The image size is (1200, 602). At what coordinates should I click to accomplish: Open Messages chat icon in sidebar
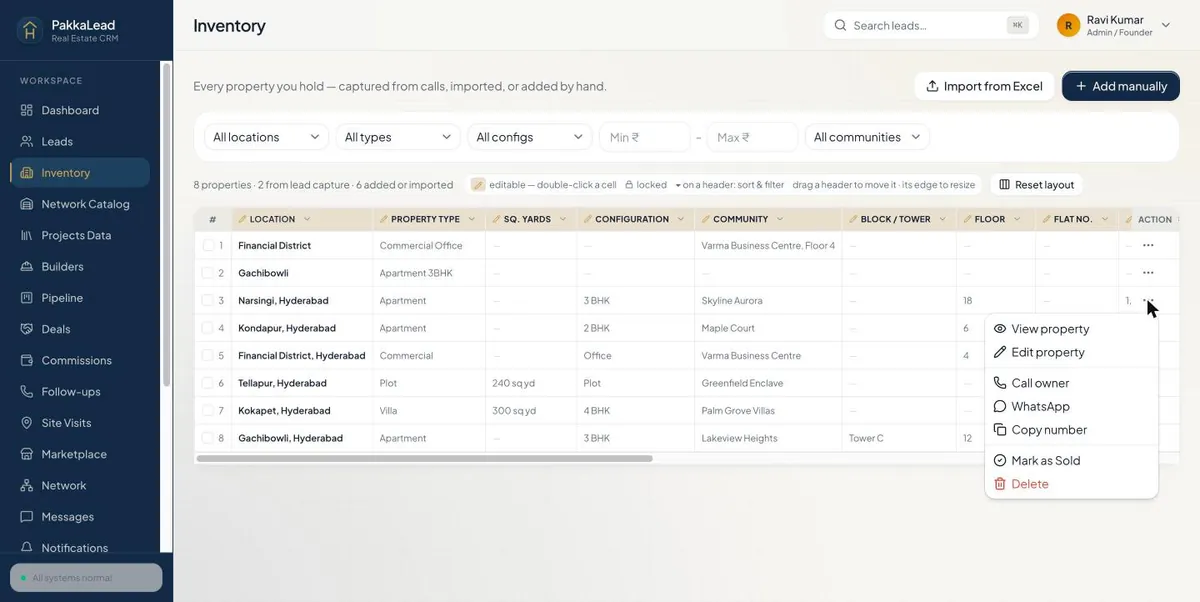point(27,517)
